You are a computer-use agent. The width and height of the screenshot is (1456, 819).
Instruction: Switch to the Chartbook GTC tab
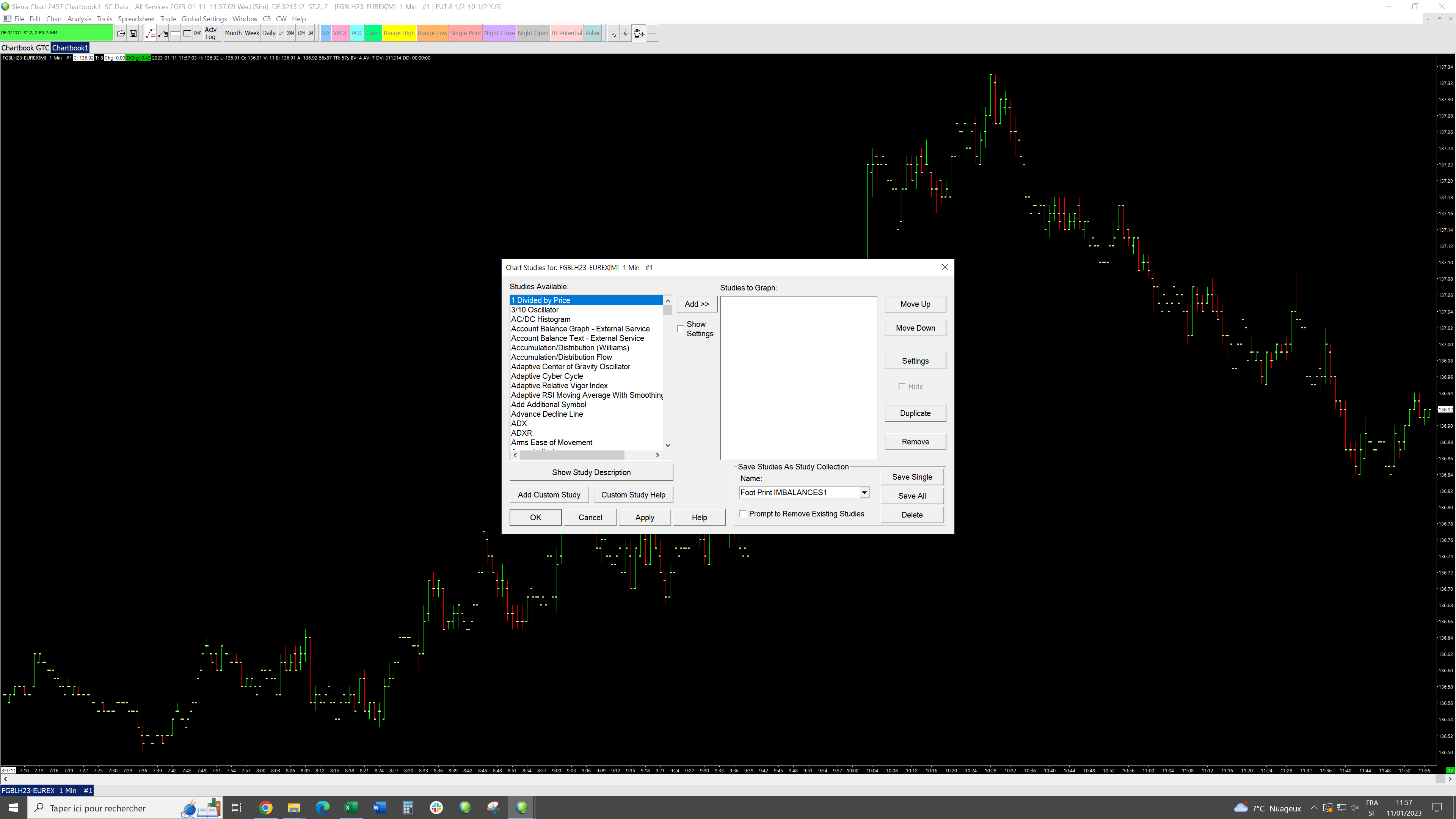[x=25, y=48]
